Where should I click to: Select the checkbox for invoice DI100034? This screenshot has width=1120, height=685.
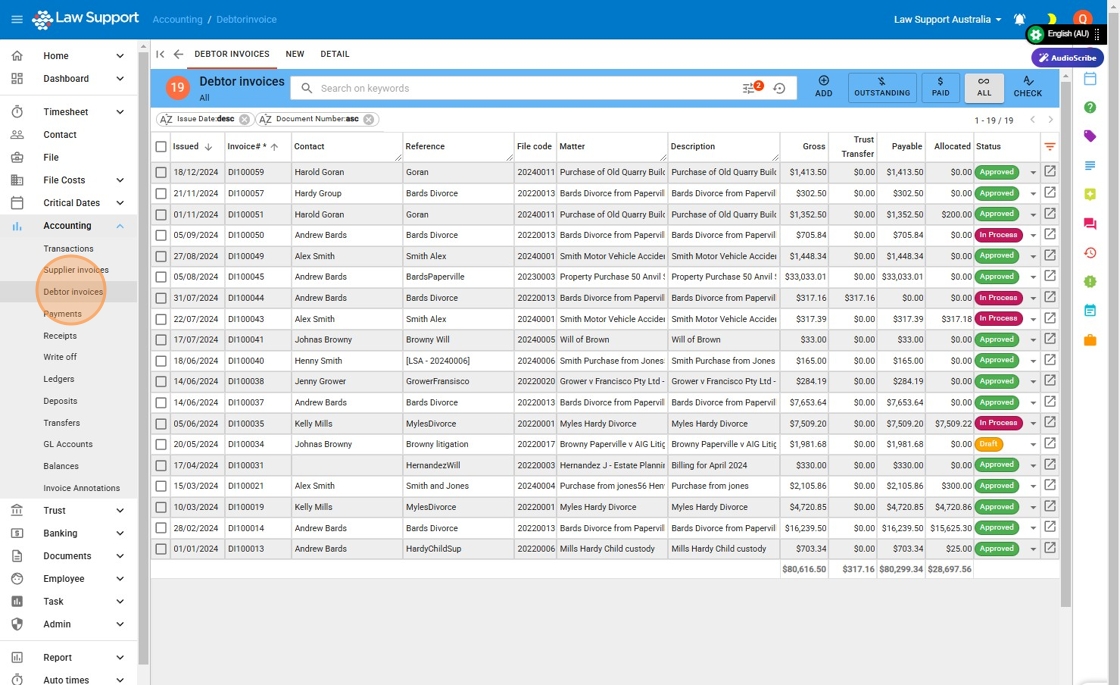(x=161, y=444)
